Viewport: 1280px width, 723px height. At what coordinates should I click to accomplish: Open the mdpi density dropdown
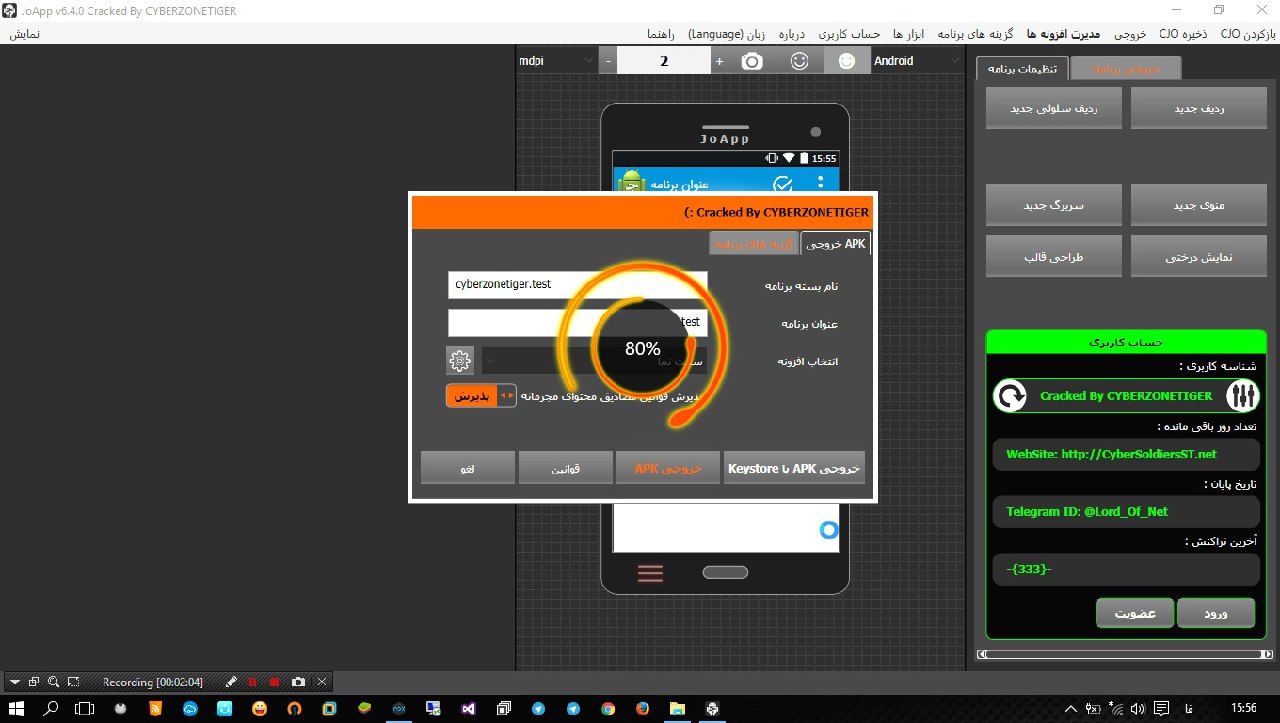556,61
